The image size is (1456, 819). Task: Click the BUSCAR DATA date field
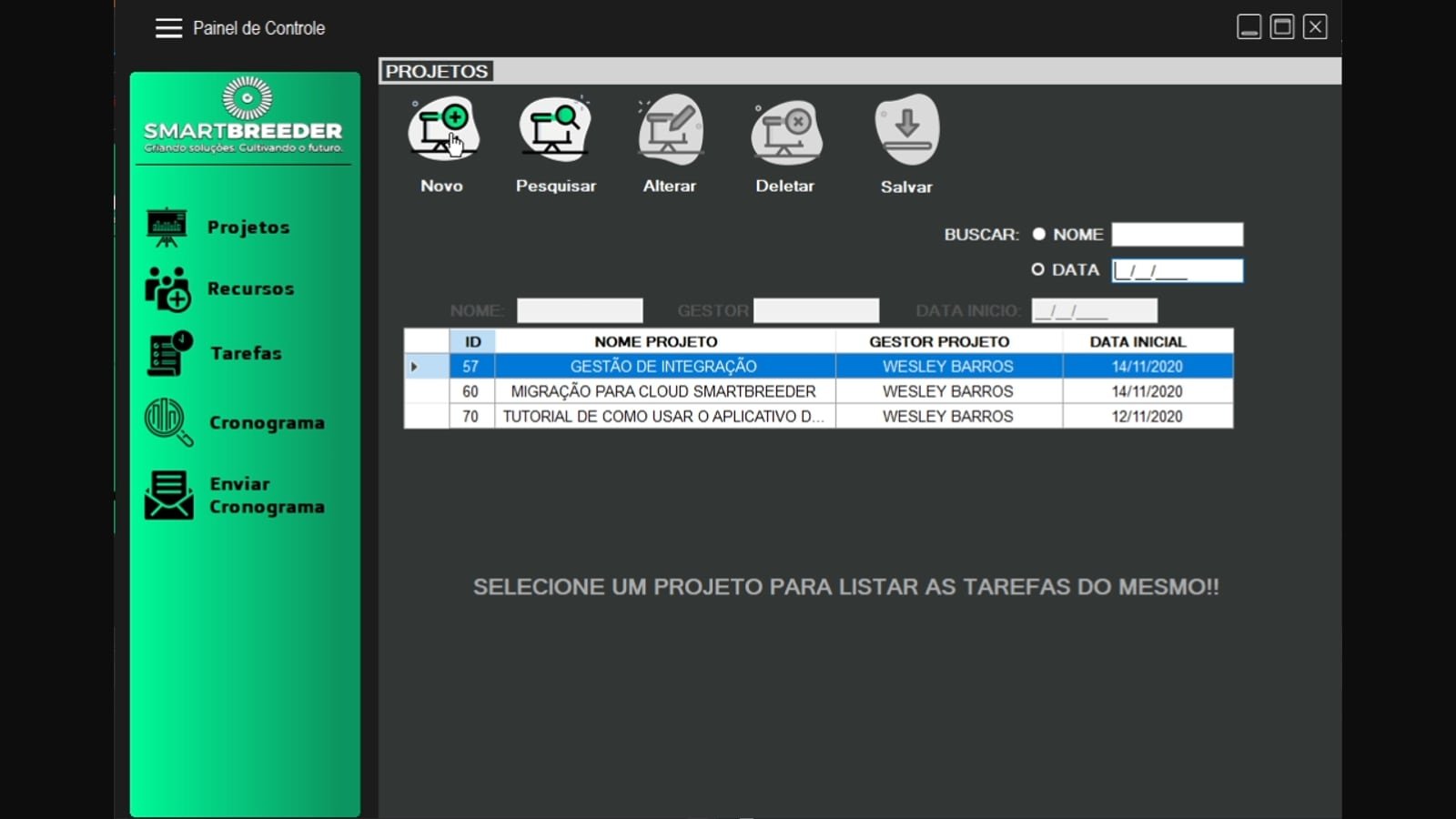click(1177, 270)
